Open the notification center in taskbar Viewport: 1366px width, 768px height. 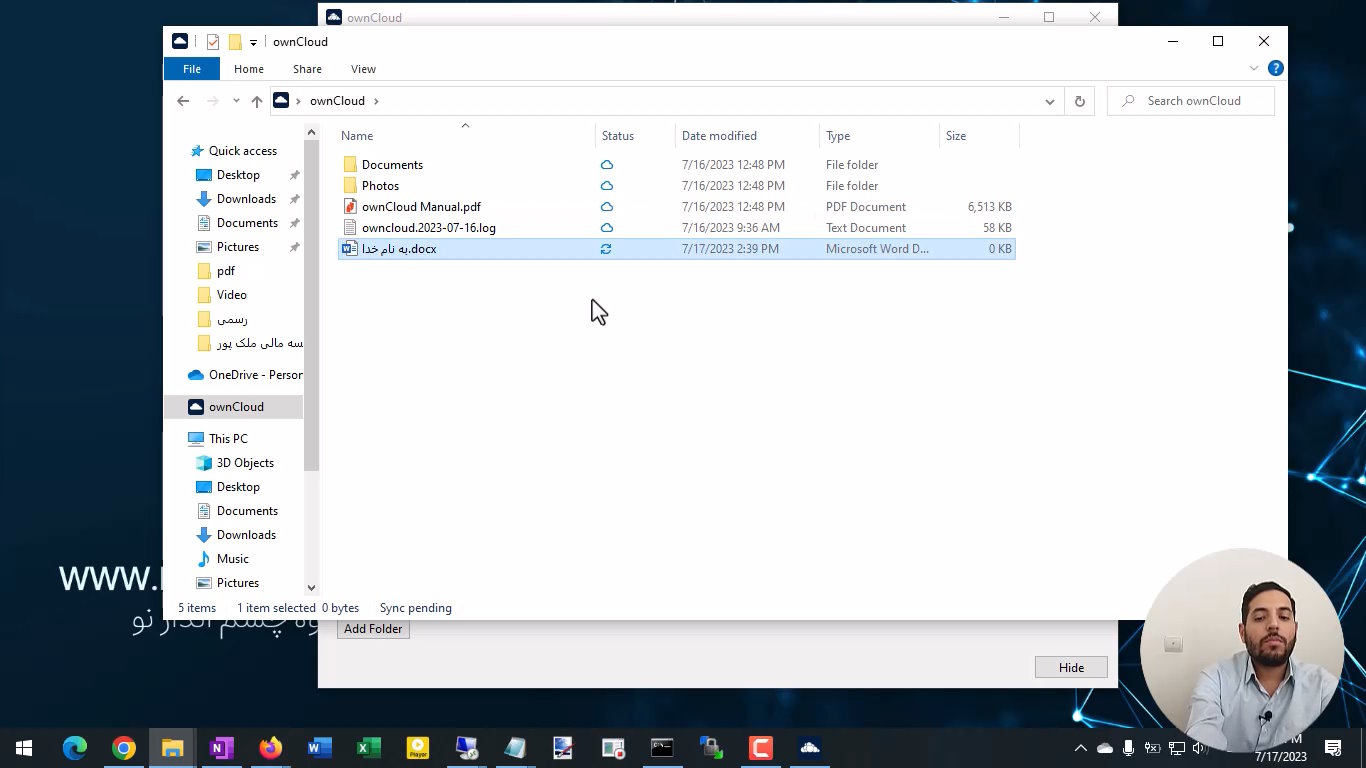[1333, 748]
